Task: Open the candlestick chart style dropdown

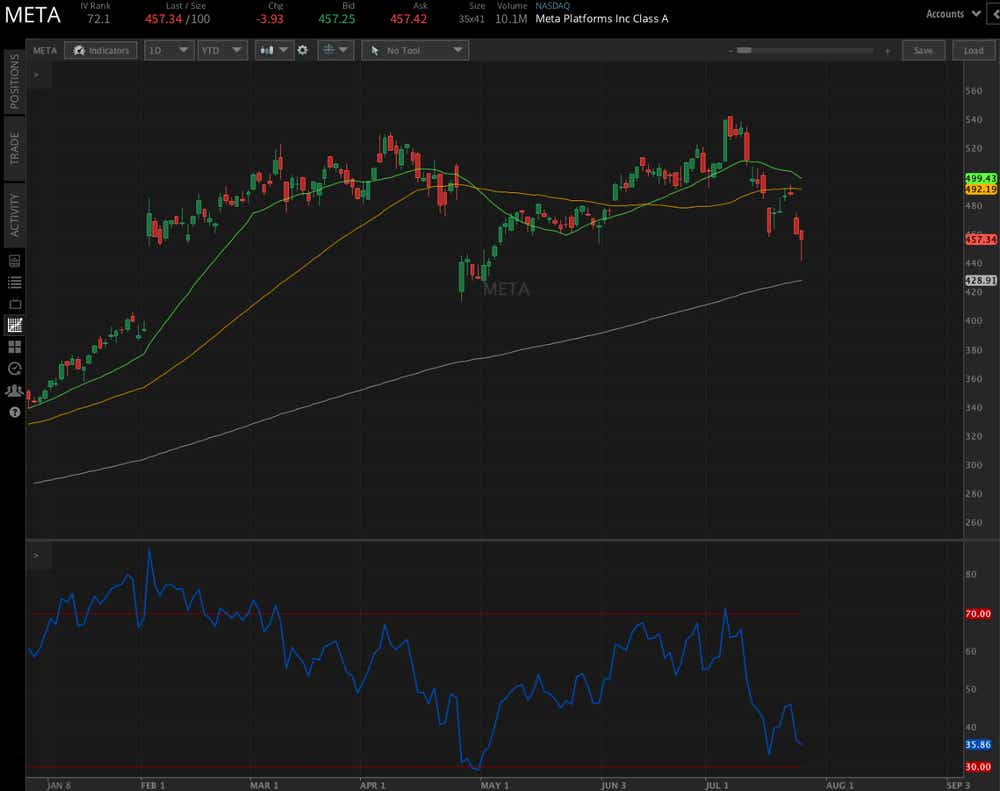Action: coord(274,50)
